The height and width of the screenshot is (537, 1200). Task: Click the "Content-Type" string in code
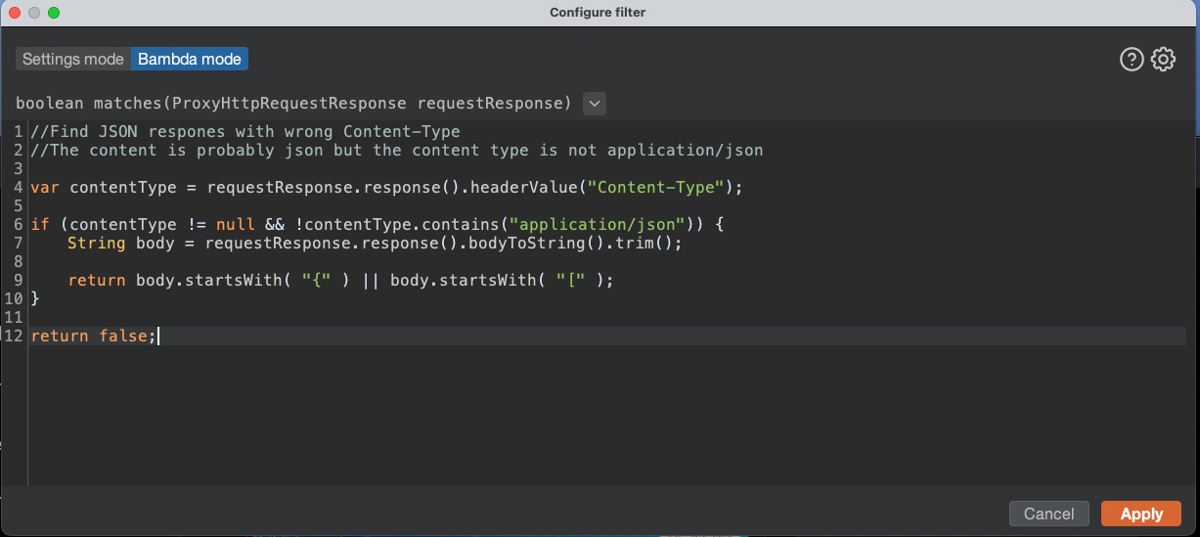point(656,187)
